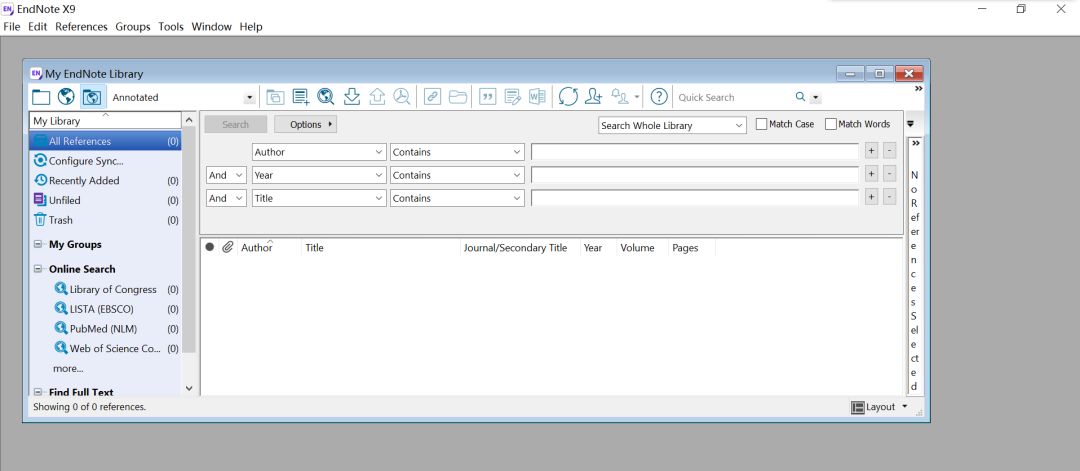Switch to Local Library Mode icon
1080x471 pixels.
pyautogui.click(x=41, y=97)
